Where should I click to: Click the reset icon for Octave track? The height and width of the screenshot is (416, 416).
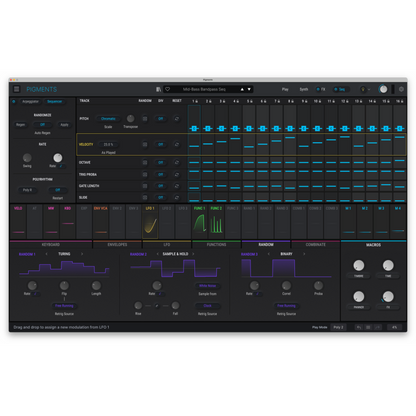click(177, 162)
